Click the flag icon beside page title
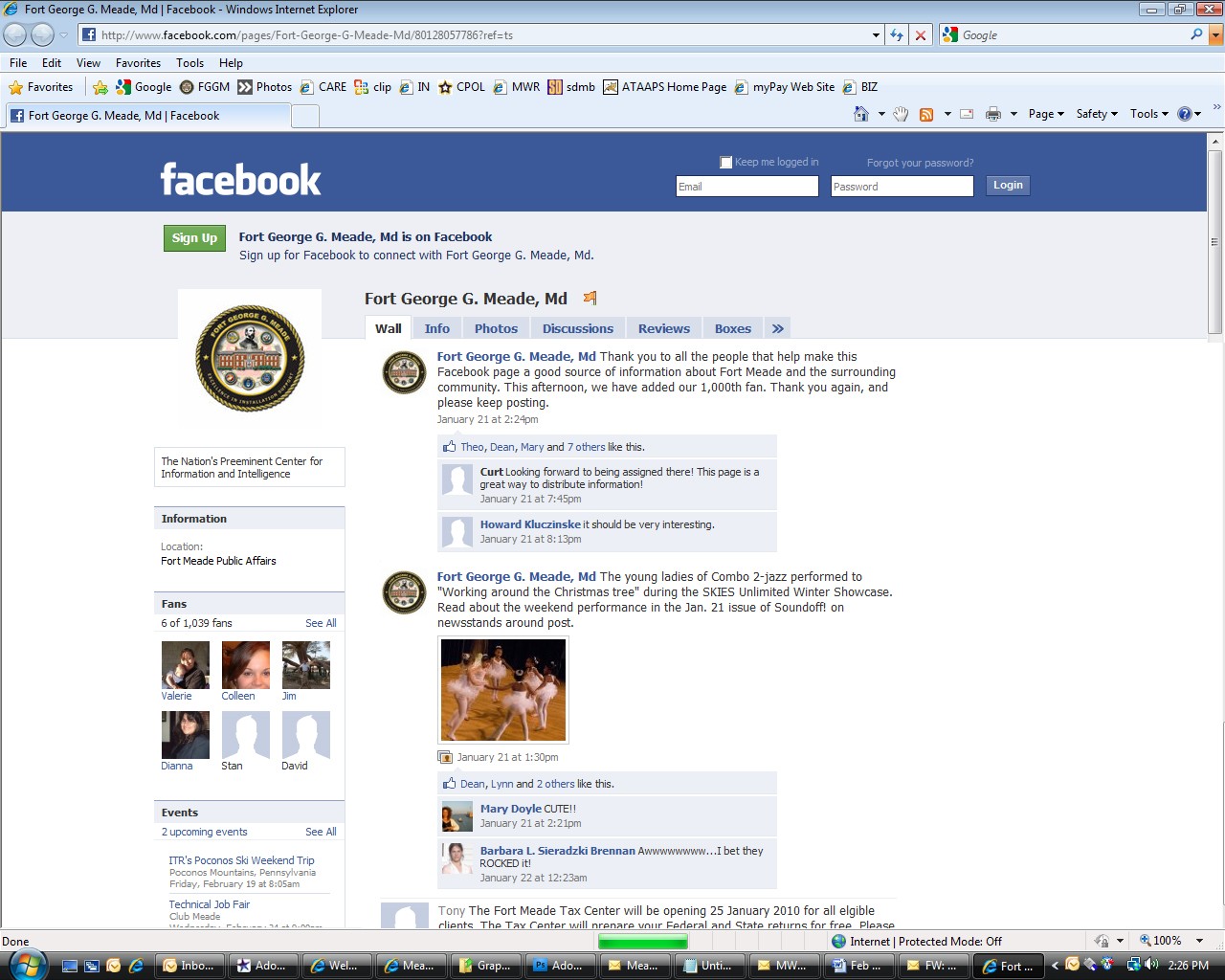The width and height of the screenshot is (1225, 980). (x=590, y=299)
